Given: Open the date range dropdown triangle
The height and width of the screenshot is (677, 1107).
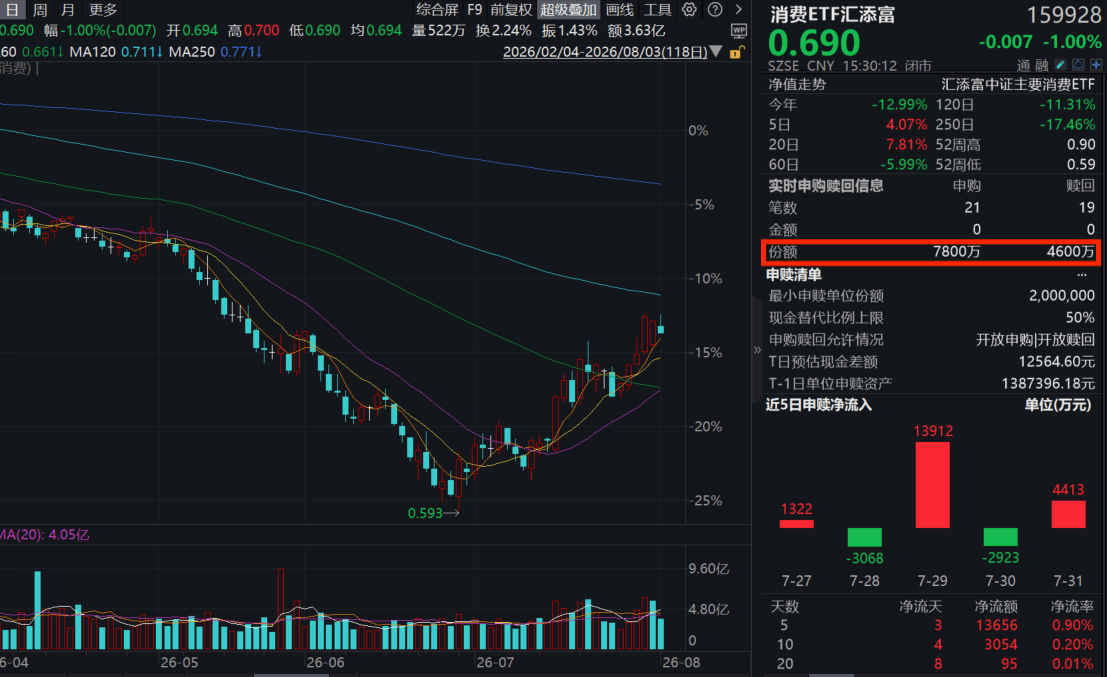Looking at the screenshot, I should pos(716,52).
